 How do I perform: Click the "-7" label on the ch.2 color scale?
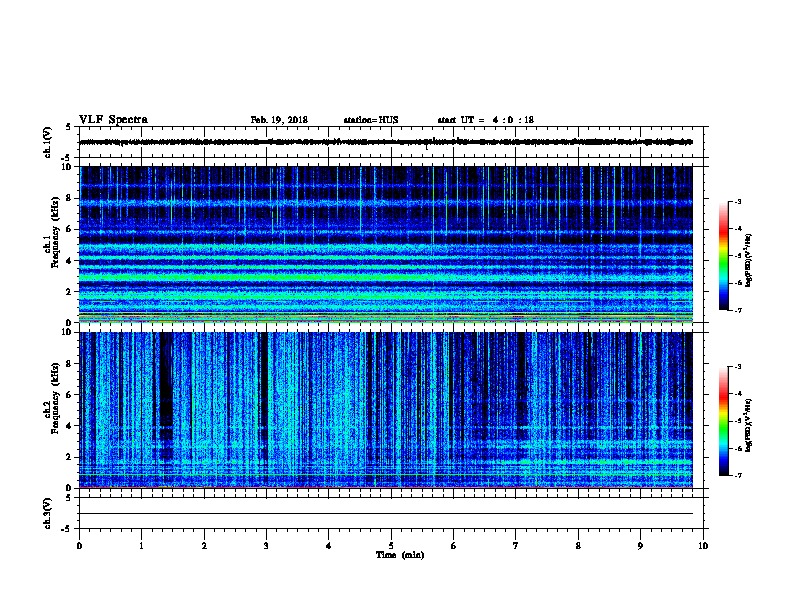pos(737,476)
